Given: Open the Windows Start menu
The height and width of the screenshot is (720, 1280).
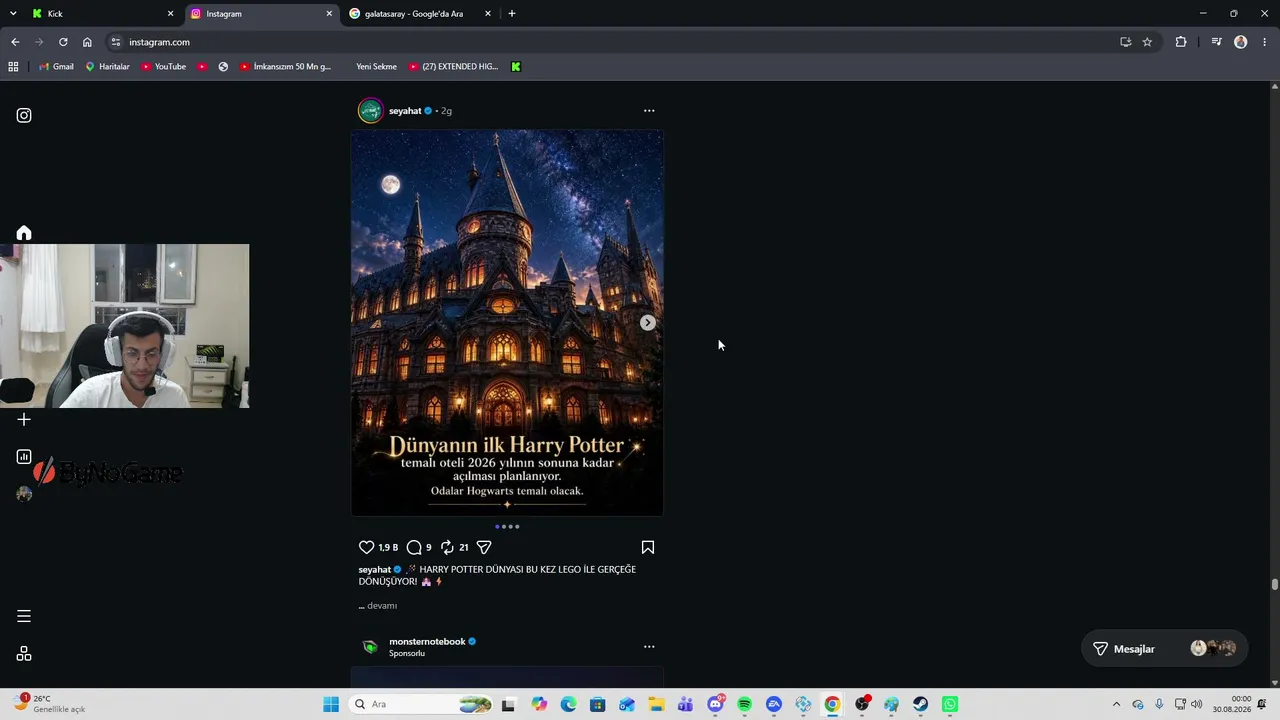Looking at the screenshot, I should 331,704.
